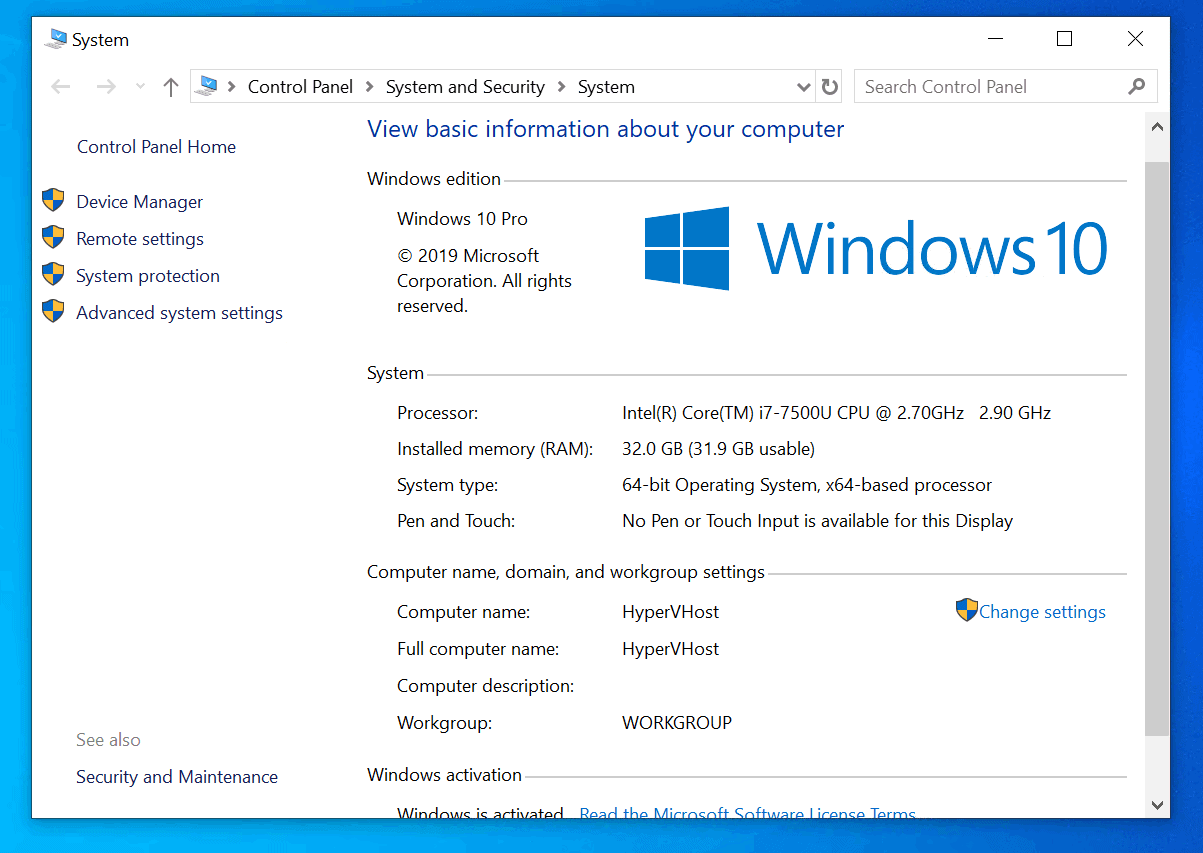Screen dimensions: 1203x853
Task: Click the 'Computer description:' label
Action: (x=485, y=686)
